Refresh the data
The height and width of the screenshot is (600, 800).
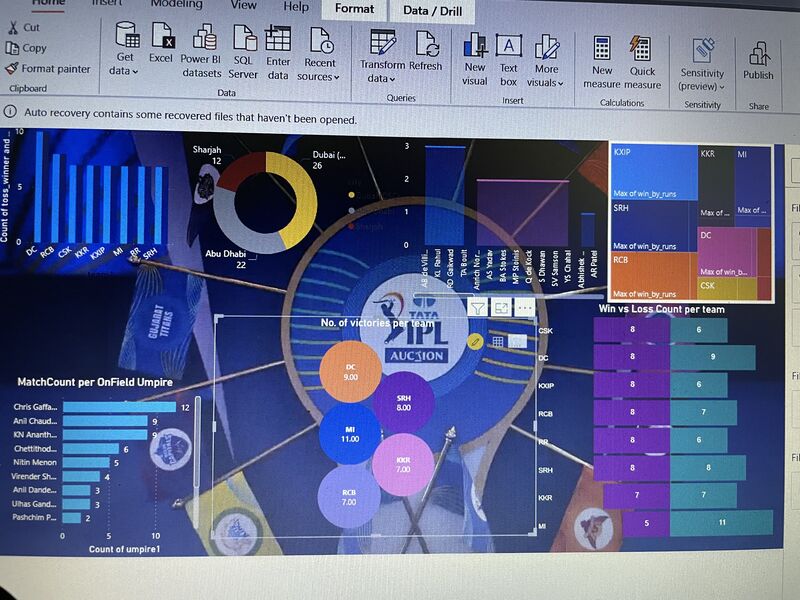(426, 51)
